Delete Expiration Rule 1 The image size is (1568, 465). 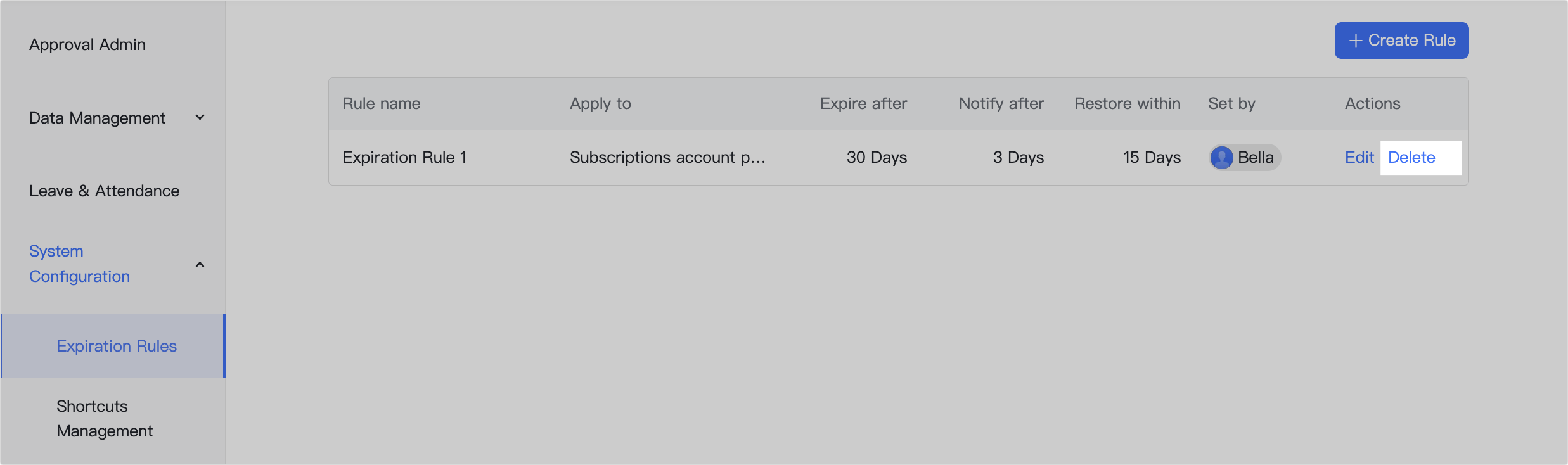pos(1411,157)
